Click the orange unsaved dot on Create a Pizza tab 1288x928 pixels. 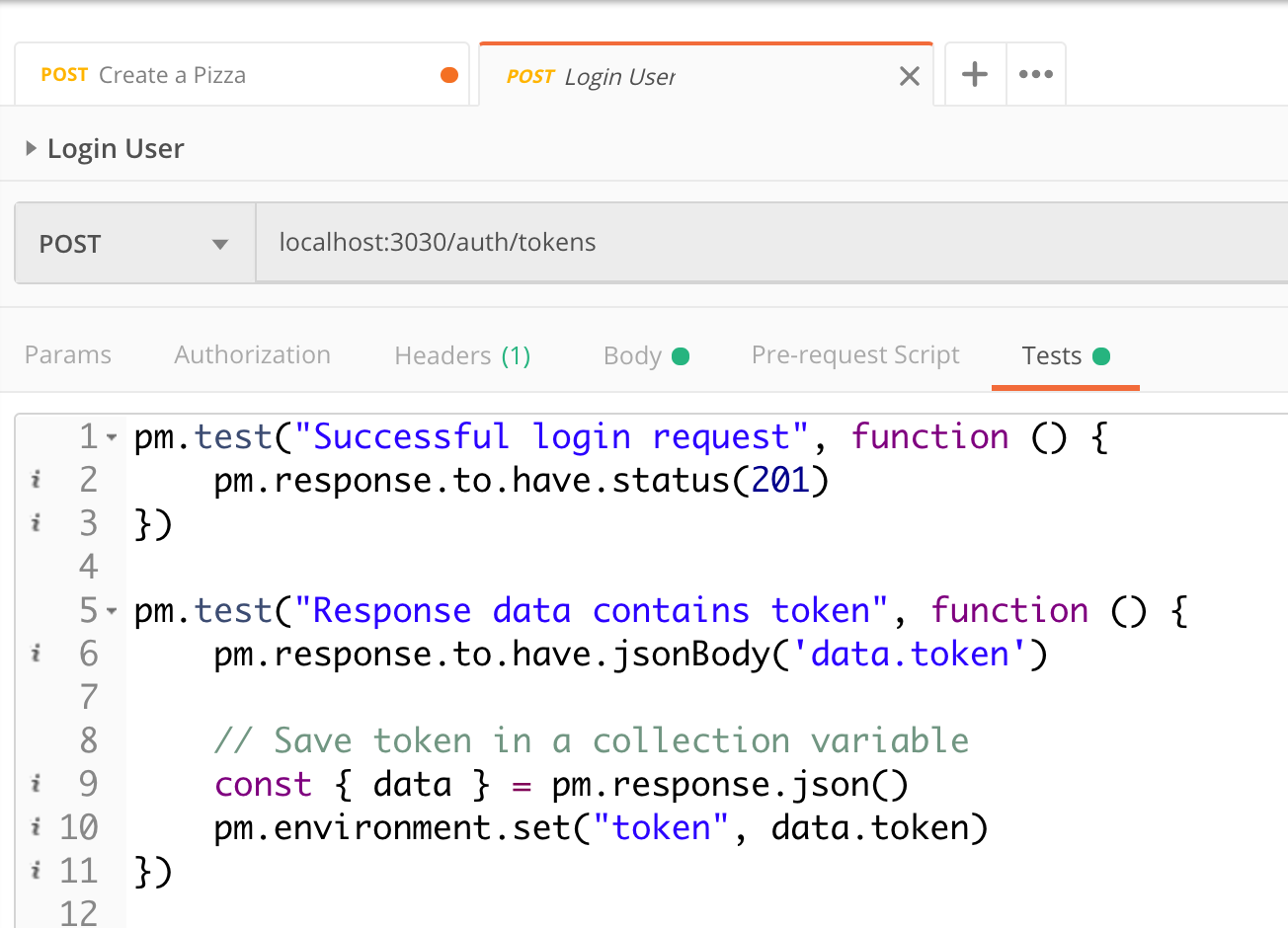click(x=449, y=75)
